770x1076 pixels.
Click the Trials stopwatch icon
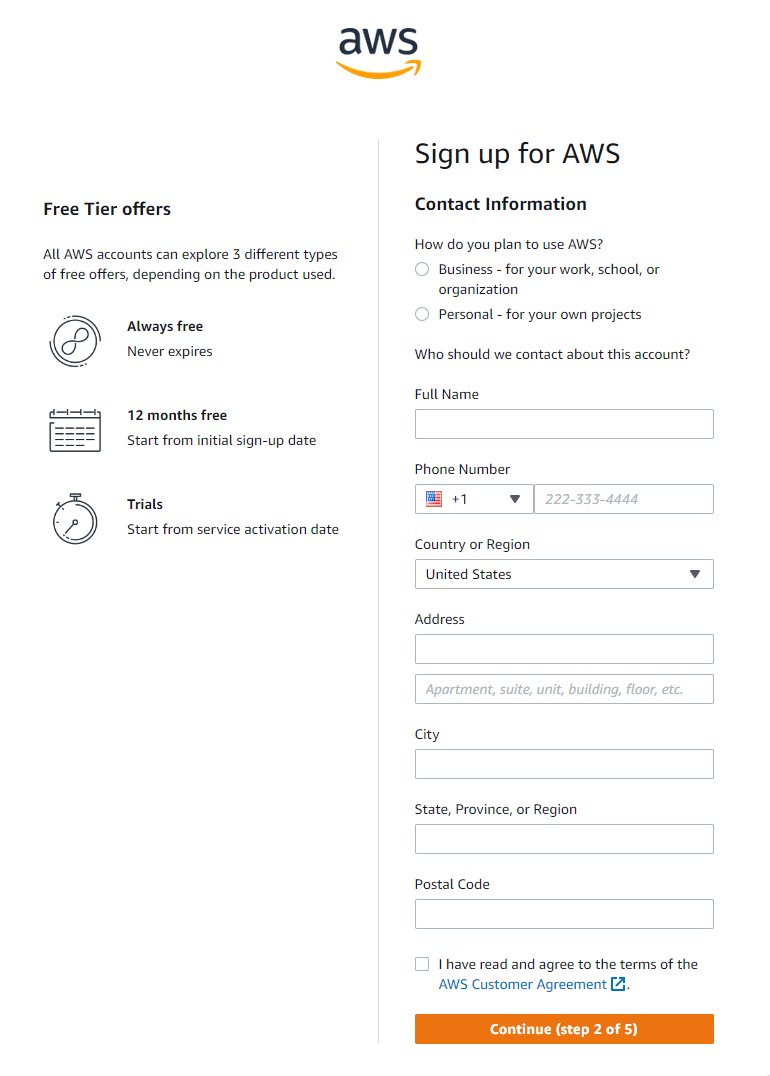click(x=75, y=518)
